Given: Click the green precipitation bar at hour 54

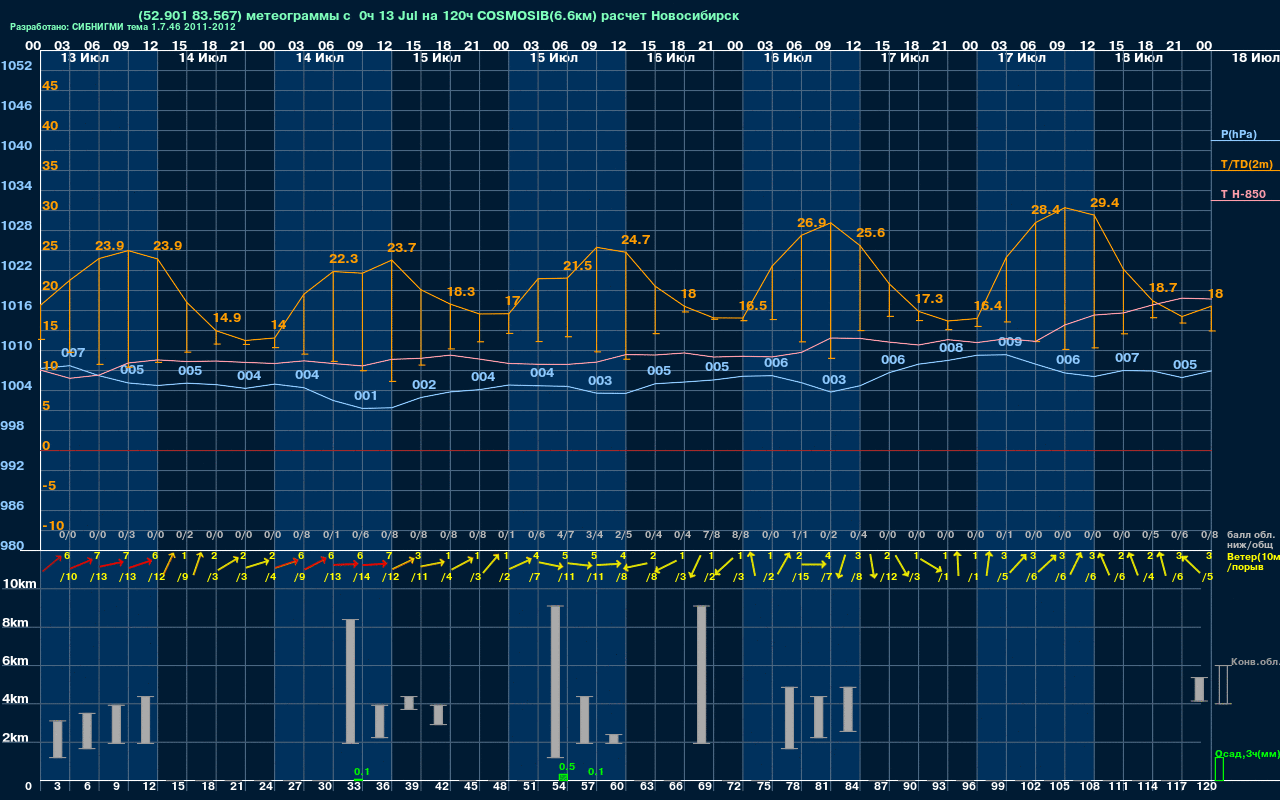Looking at the screenshot, I should (x=563, y=777).
